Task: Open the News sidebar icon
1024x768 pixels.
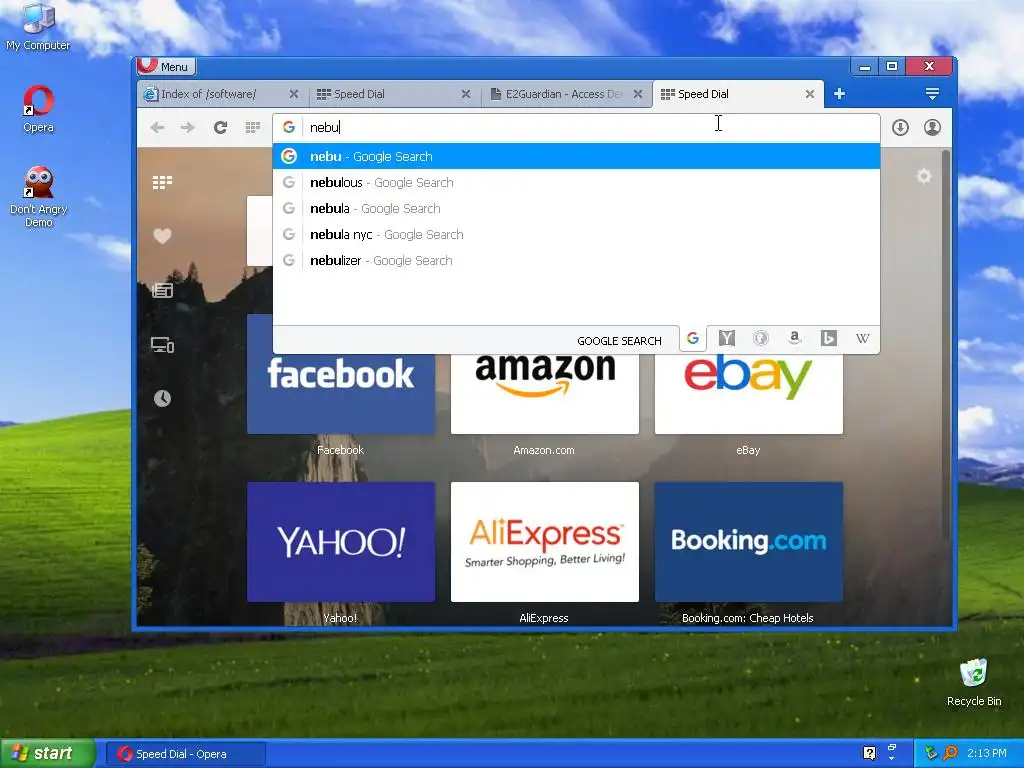Action: [x=162, y=290]
